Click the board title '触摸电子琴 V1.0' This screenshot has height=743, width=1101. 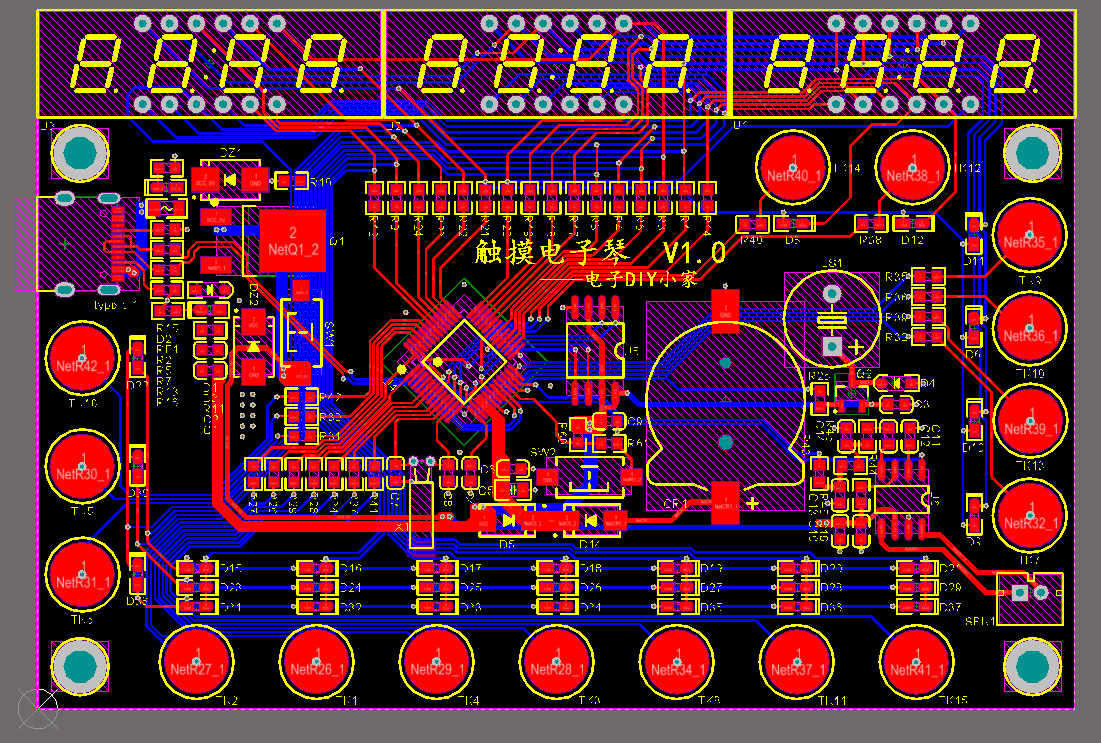600,252
